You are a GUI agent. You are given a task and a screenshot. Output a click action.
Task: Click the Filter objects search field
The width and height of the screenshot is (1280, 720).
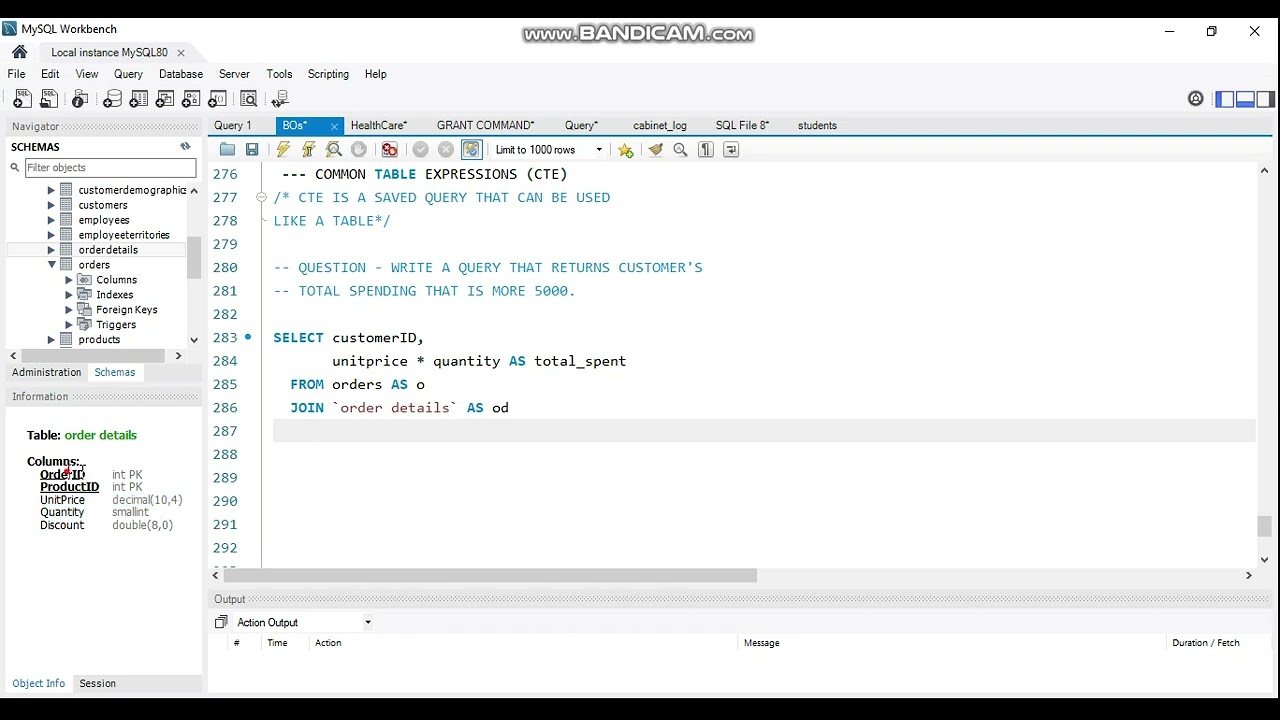[110, 168]
